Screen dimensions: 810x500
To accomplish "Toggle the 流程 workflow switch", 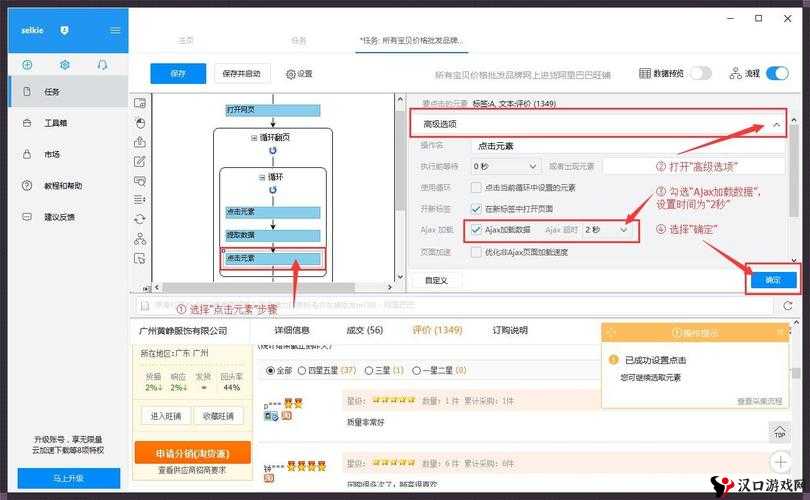I will pos(777,73).
